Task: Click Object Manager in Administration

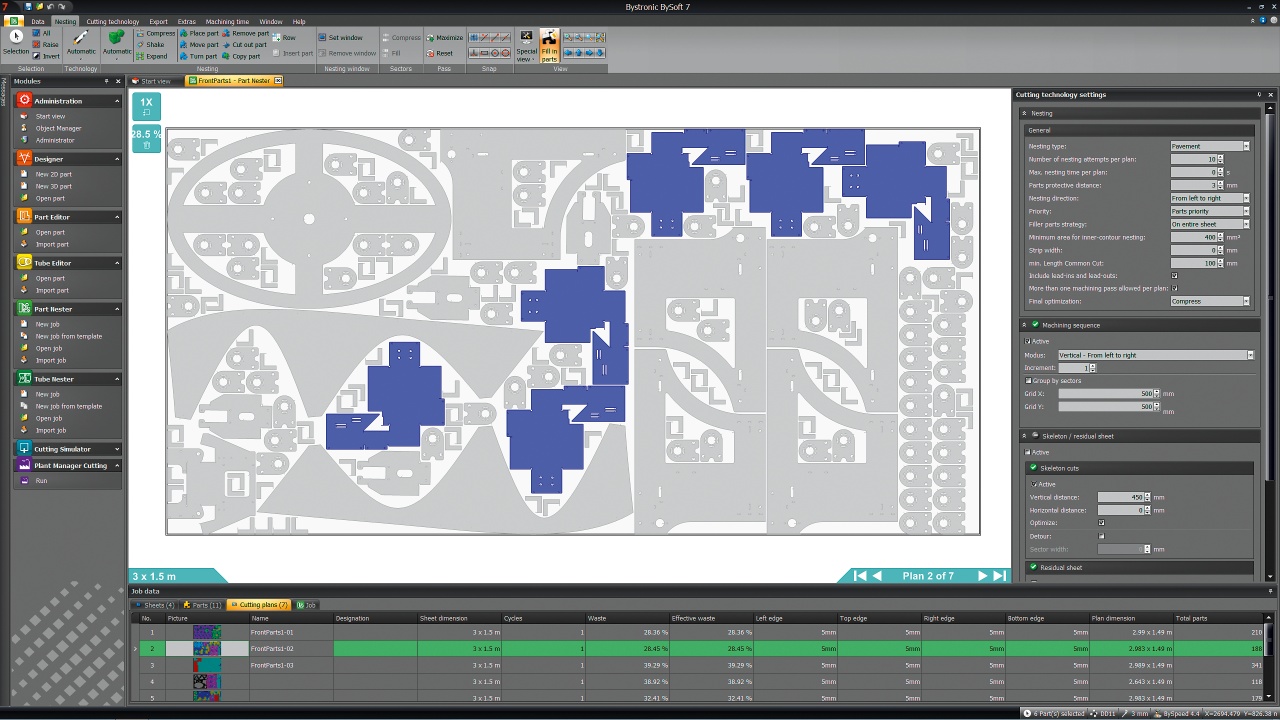Action: (x=59, y=128)
